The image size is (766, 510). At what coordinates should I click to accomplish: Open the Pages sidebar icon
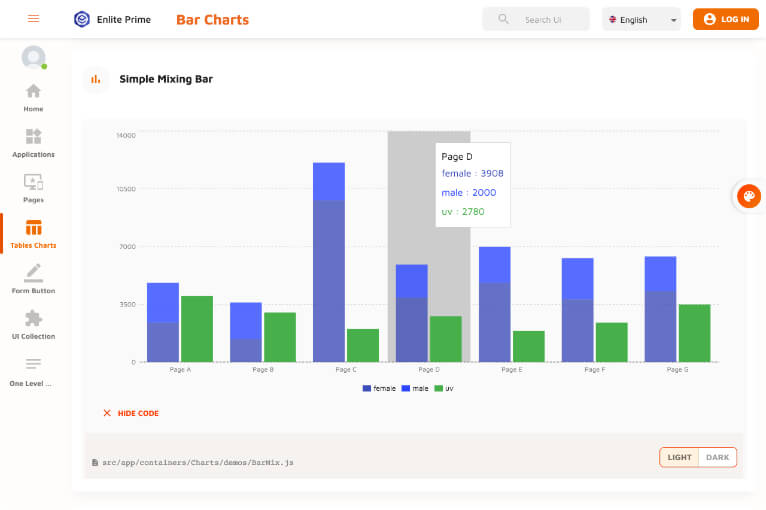click(33, 182)
